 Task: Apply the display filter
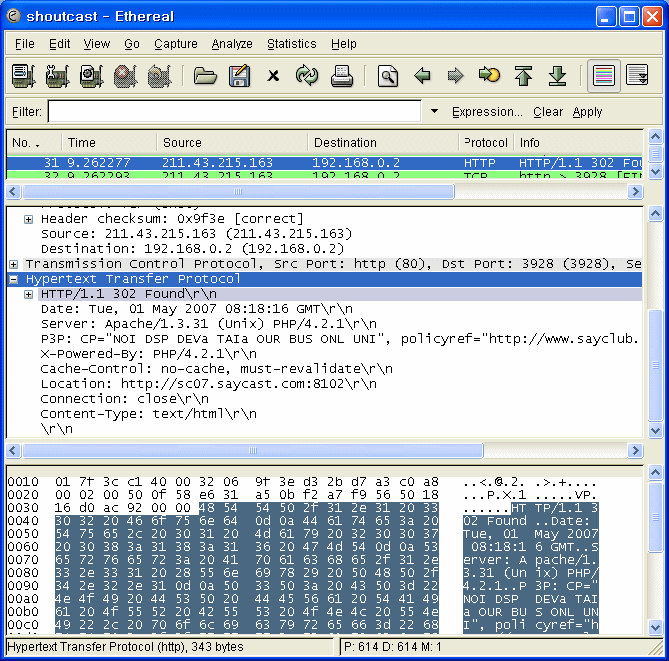pos(587,112)
